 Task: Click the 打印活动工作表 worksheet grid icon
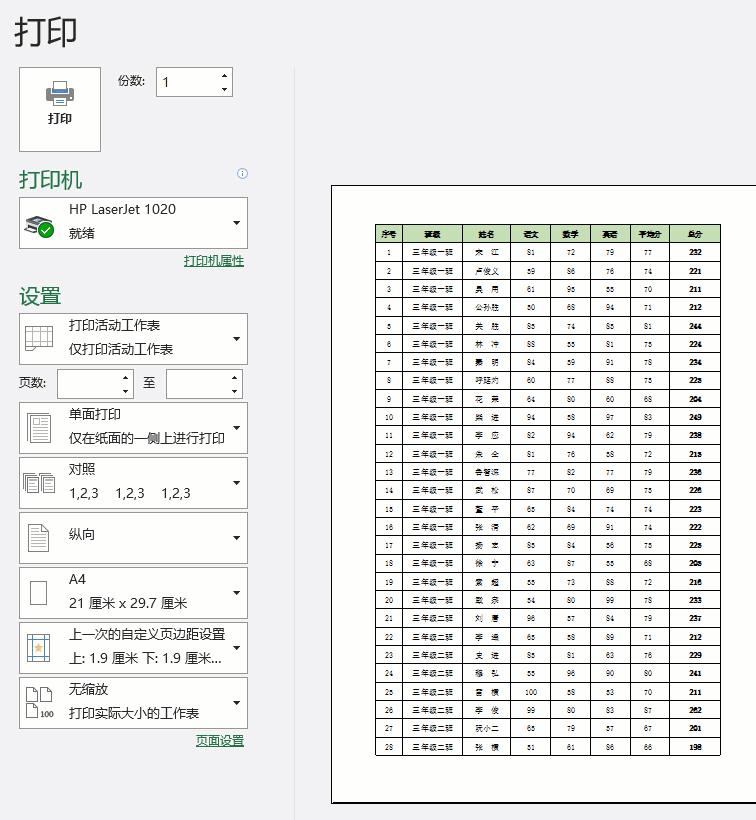39,338
